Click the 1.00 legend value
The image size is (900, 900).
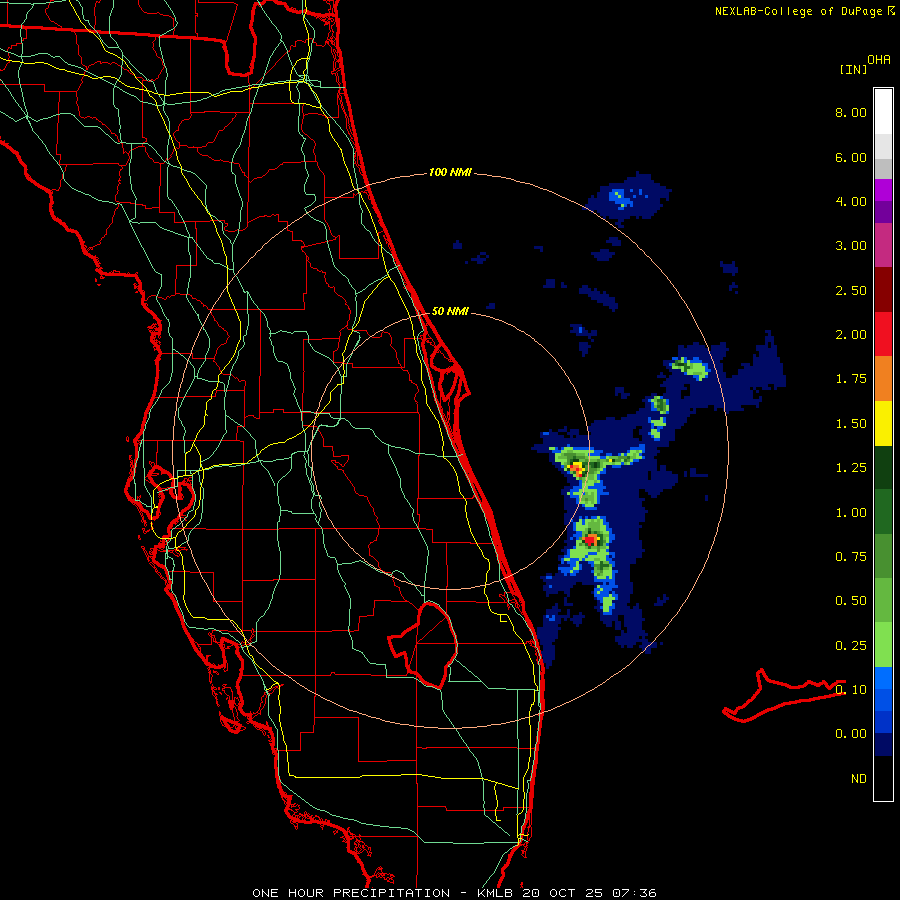851,513
